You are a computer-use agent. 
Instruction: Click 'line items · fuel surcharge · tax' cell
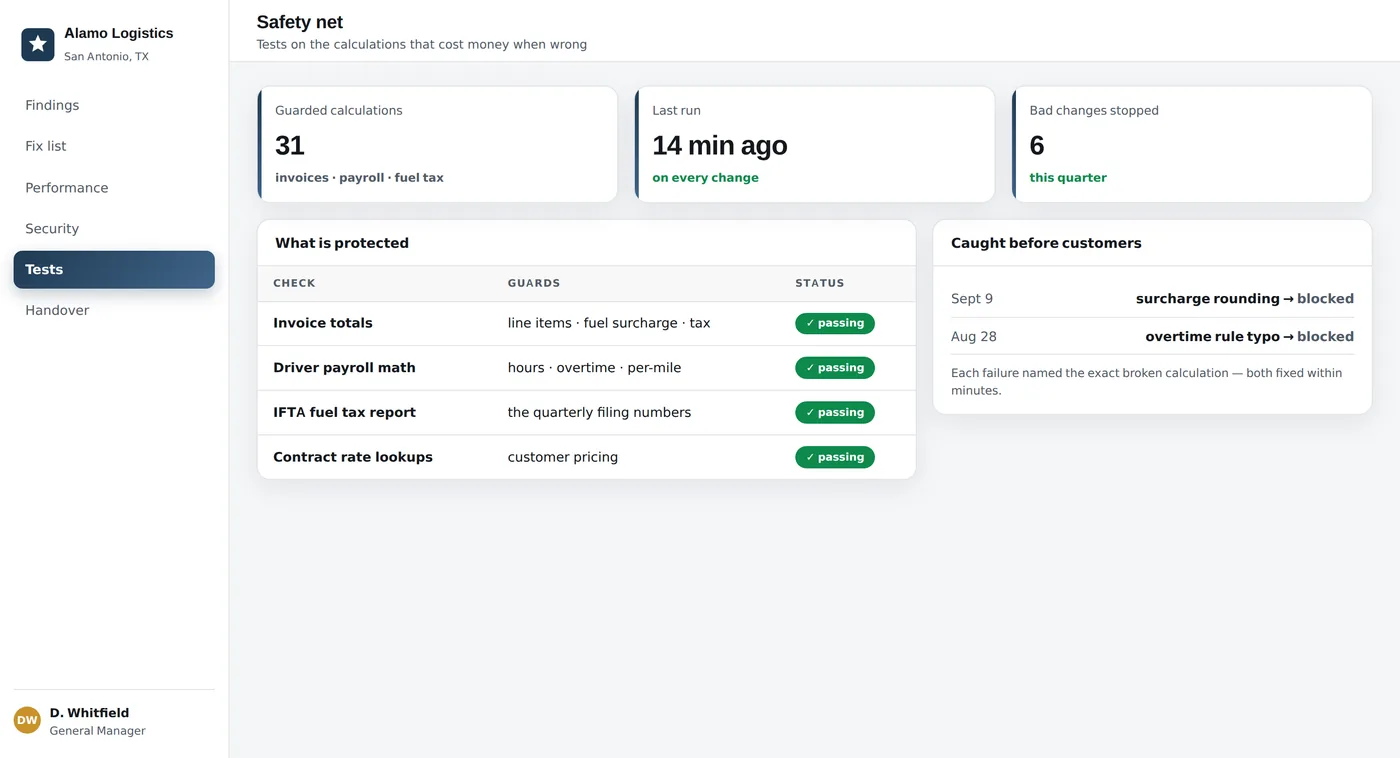pos(609,323)
